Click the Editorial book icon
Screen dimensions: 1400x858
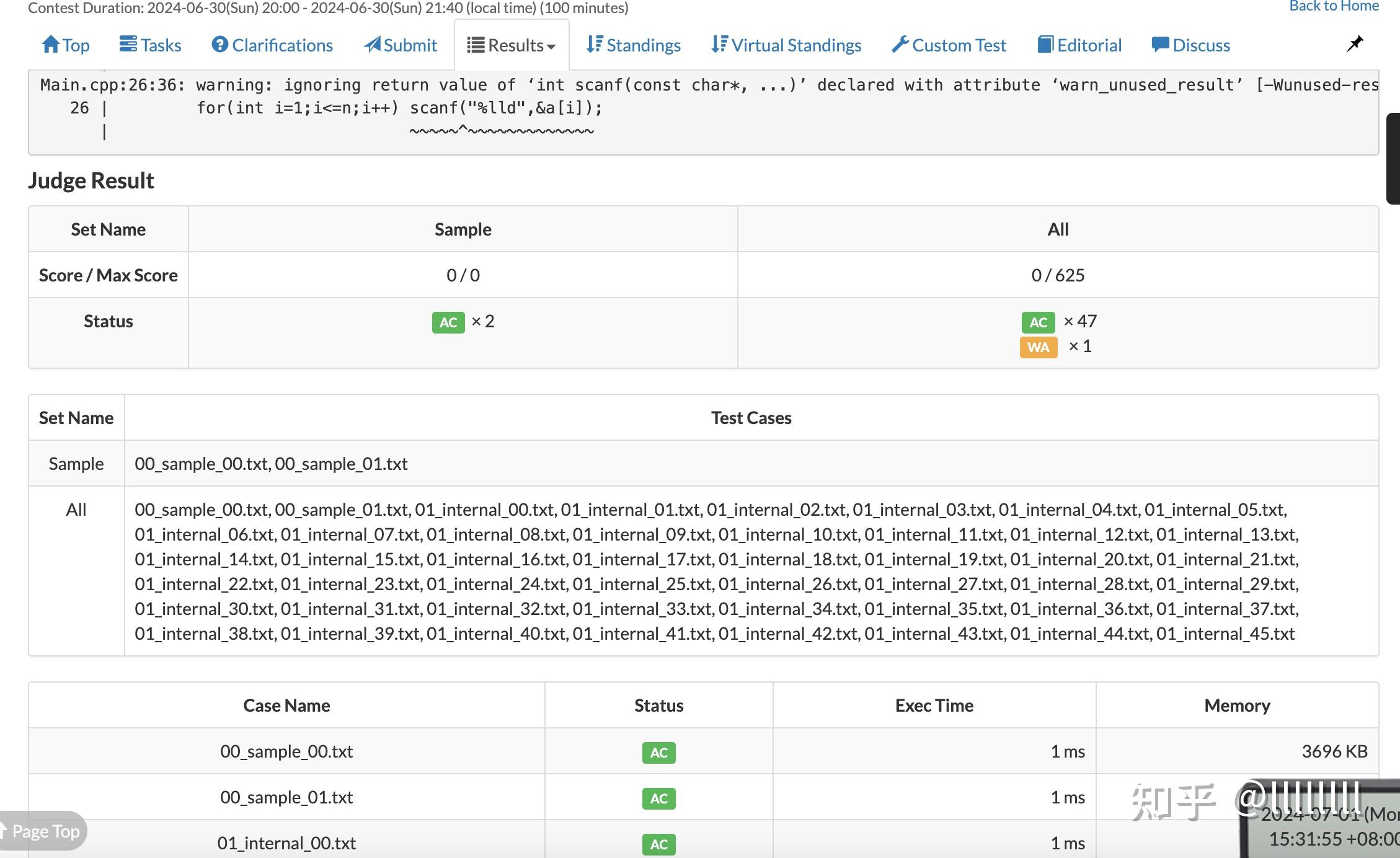click(1045, 45)
